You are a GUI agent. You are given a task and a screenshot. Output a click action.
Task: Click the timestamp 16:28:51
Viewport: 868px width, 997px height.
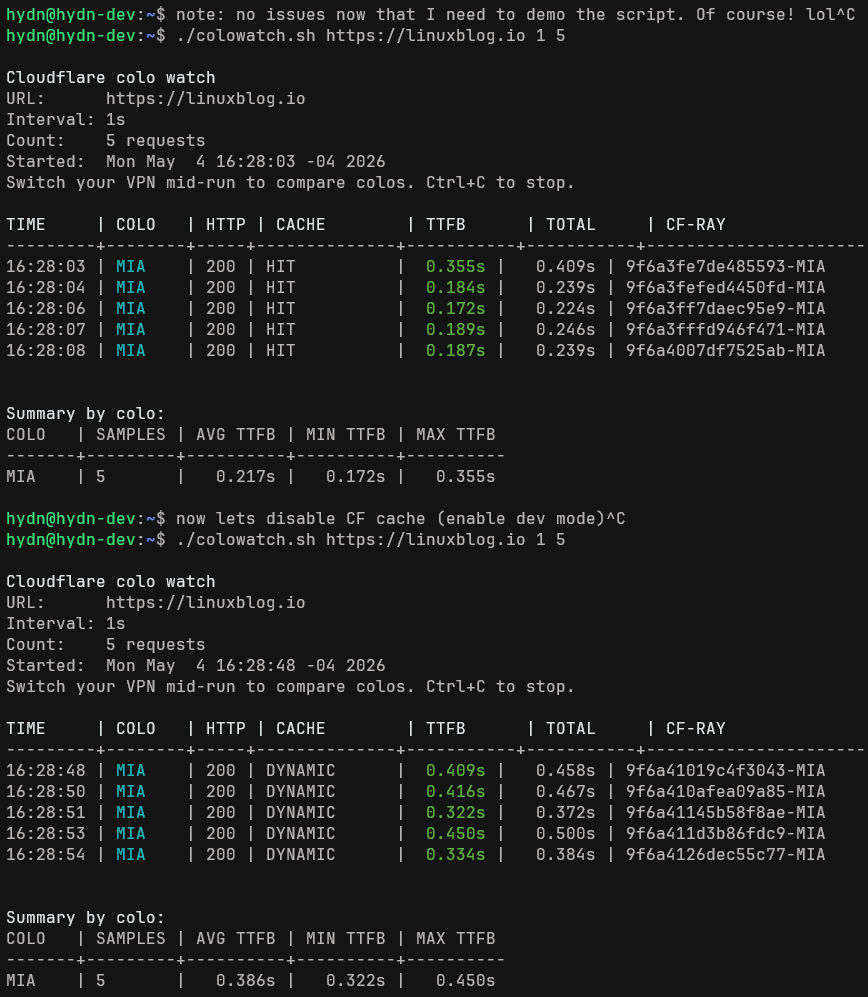pyautogui.click(x=46, y=813)
